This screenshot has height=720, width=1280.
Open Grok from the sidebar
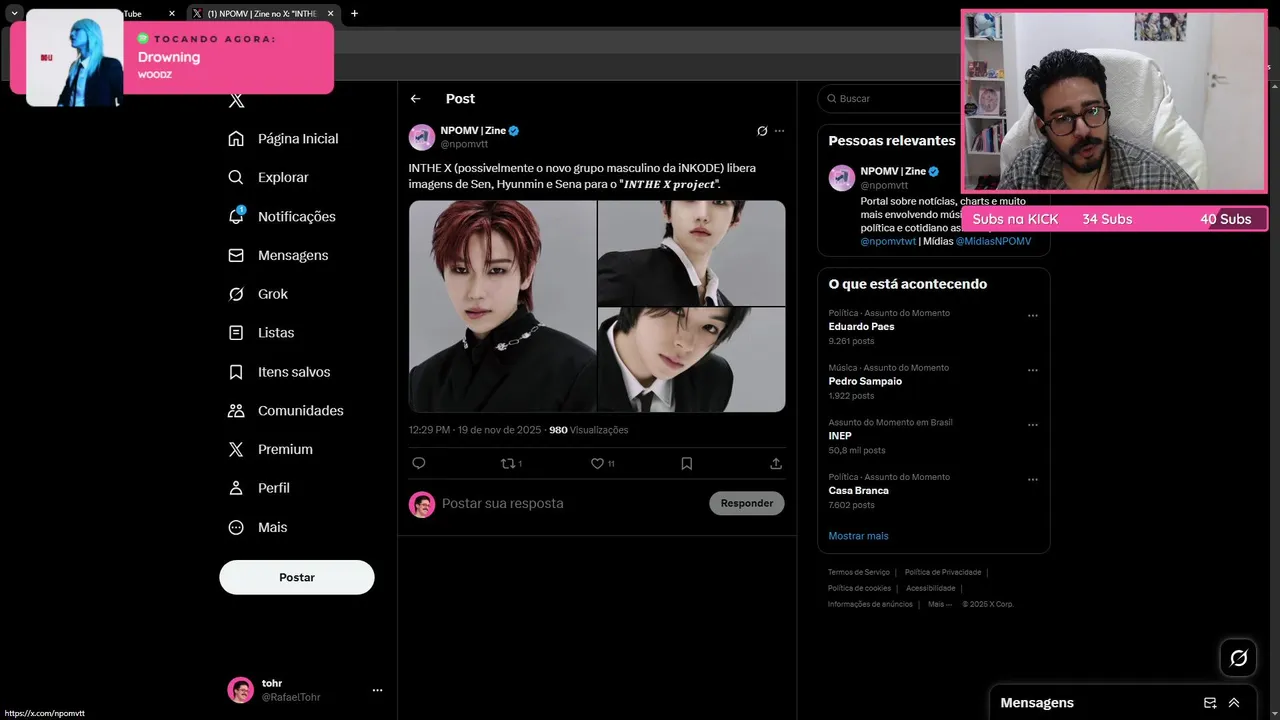pyautogui.click(x=259, y=294)
